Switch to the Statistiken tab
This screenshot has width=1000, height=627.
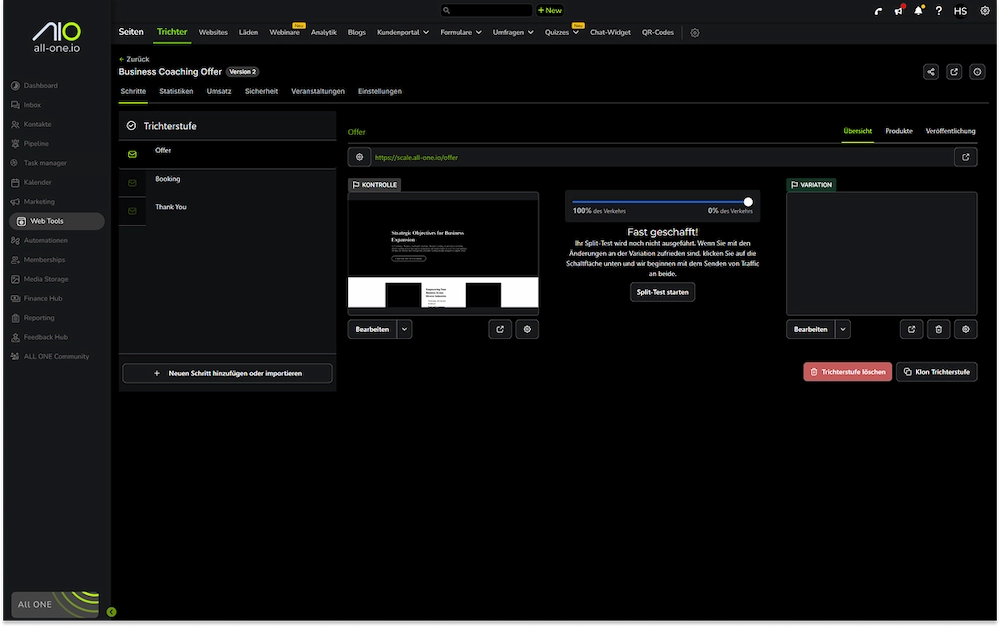(176, 92)
